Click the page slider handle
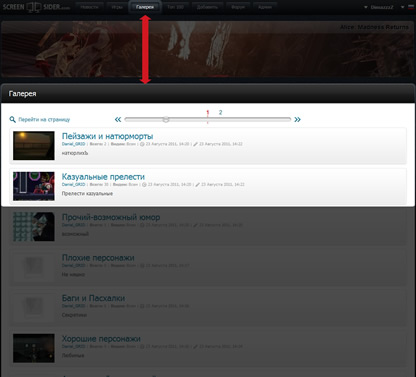This screenshot has width=416, height=377. tap(166, 119)
